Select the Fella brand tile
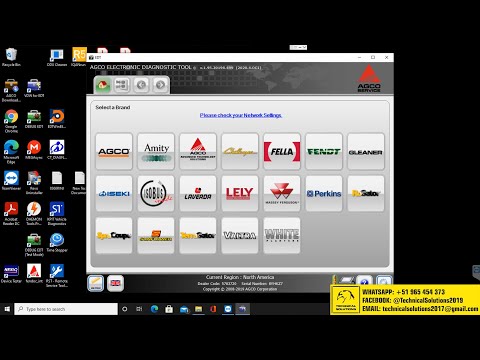 pyautogui.click(x=282, y=152)
